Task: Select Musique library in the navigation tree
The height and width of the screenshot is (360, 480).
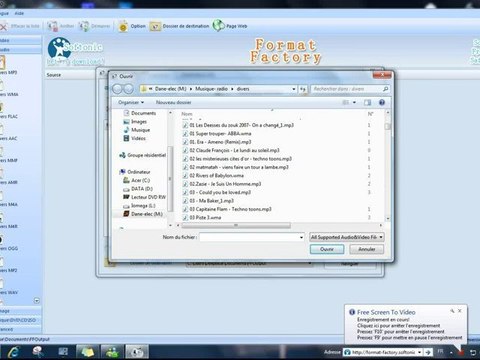Action: [140, 130]
